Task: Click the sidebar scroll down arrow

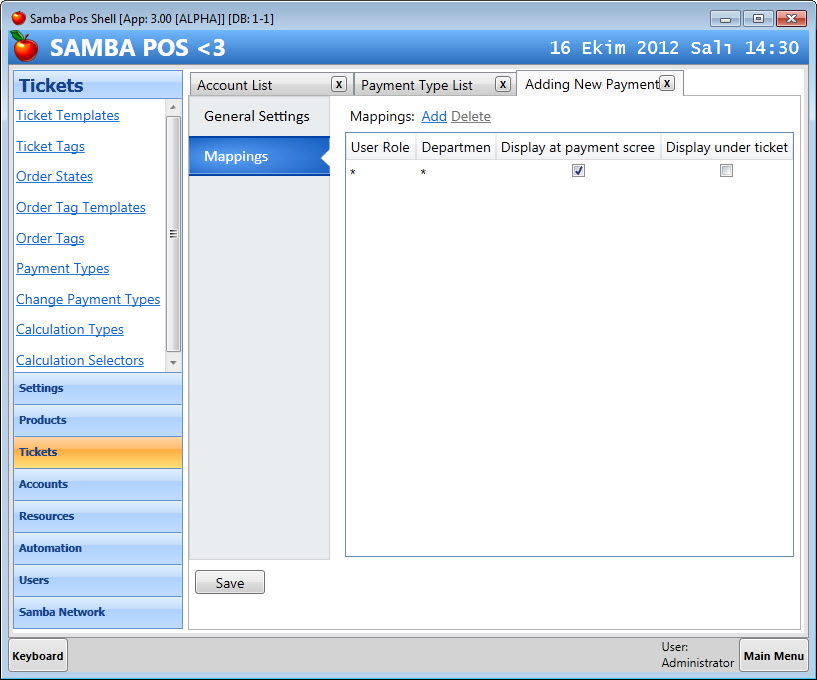Action: pyautogui.click(x=174, y=363)
